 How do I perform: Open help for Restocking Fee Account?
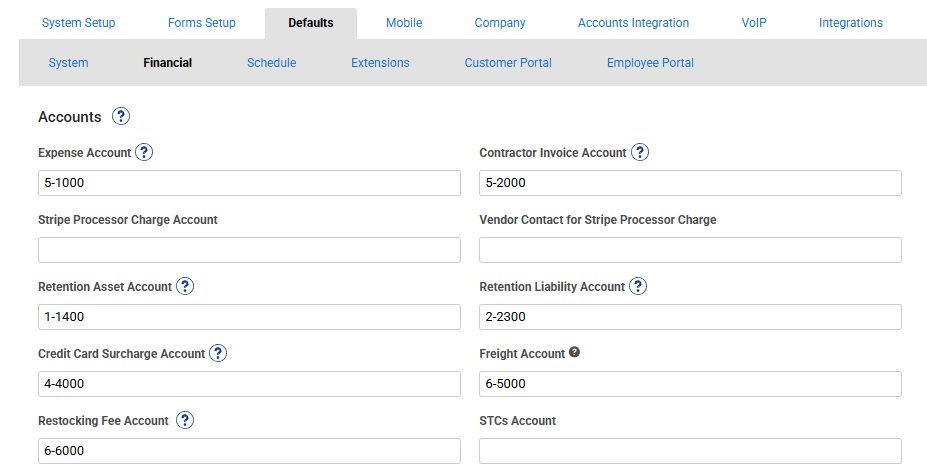185,421
